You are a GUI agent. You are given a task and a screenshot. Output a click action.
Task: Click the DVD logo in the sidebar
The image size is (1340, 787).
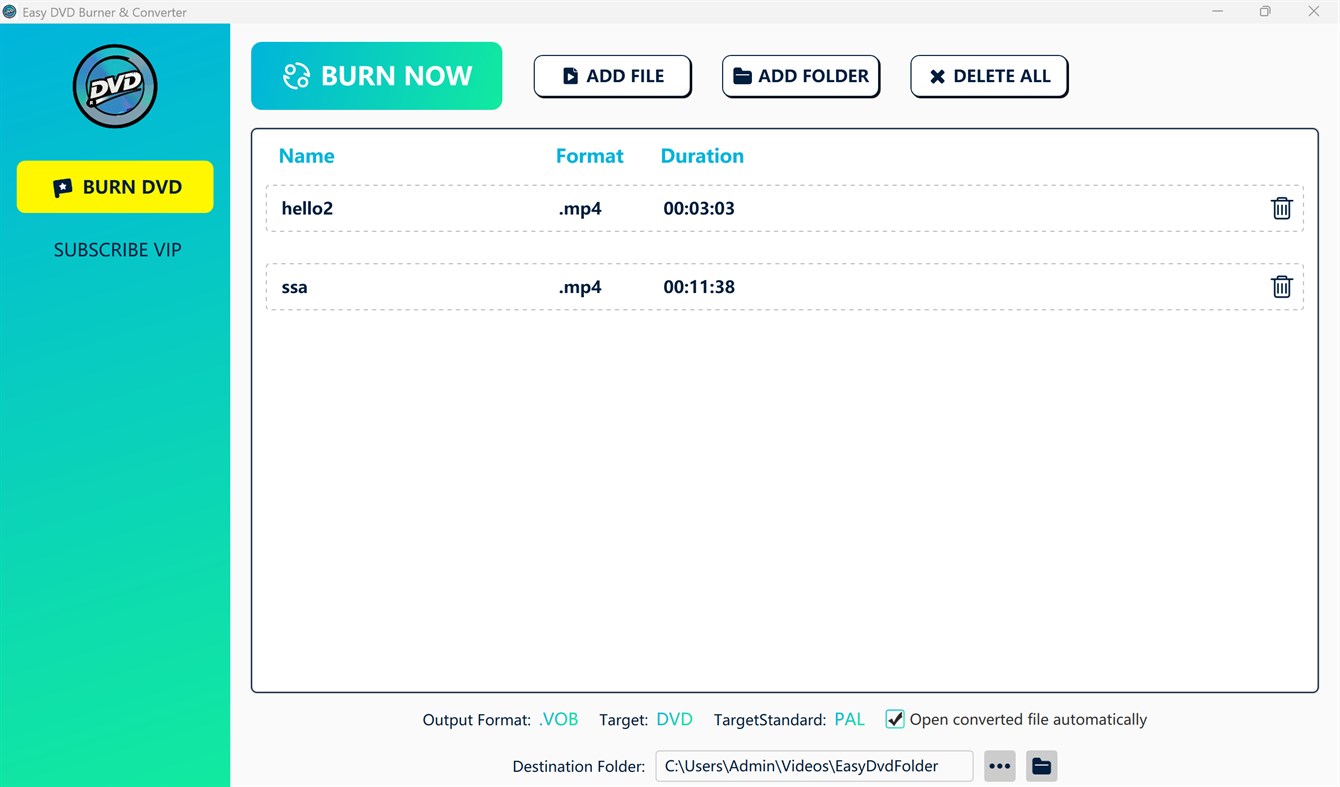point(114,86)
